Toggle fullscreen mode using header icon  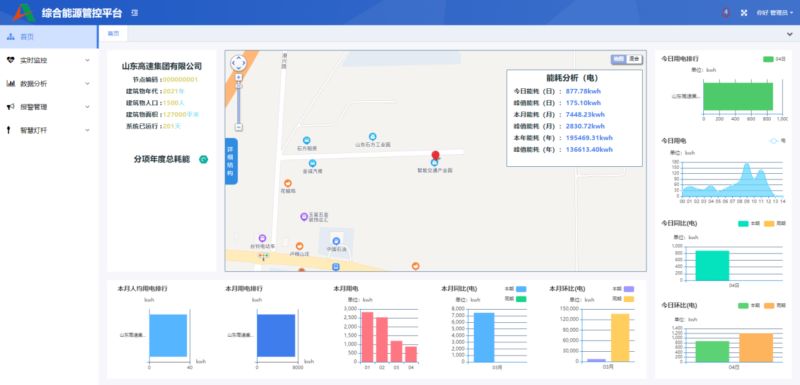tap(744, 13)
